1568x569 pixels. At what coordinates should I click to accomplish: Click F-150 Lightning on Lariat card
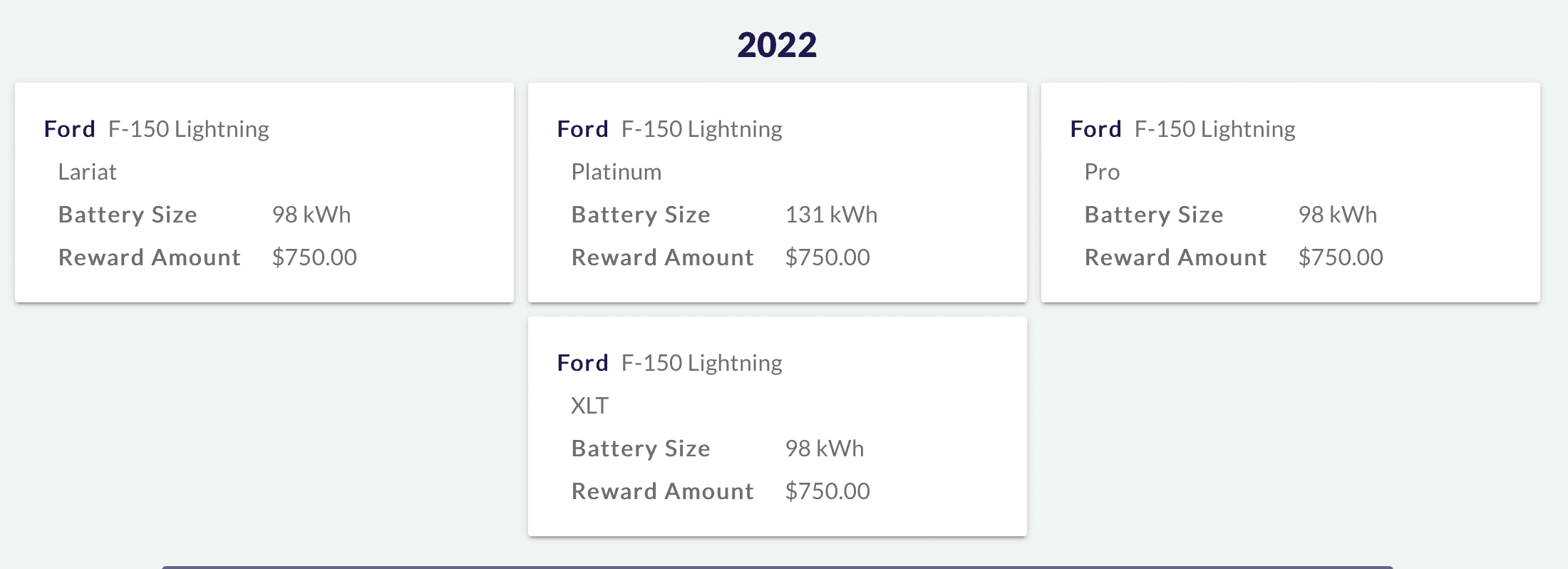(188, 129)
